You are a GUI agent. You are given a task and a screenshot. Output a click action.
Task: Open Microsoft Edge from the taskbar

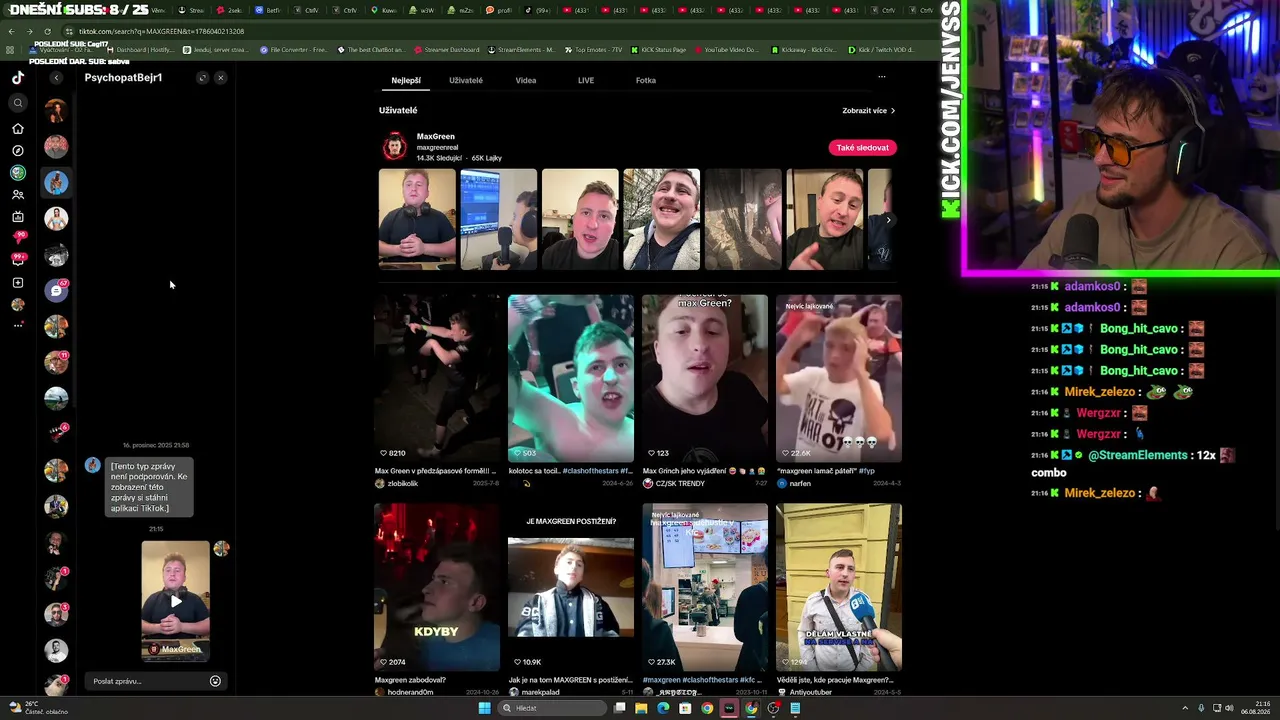[663, 708]
